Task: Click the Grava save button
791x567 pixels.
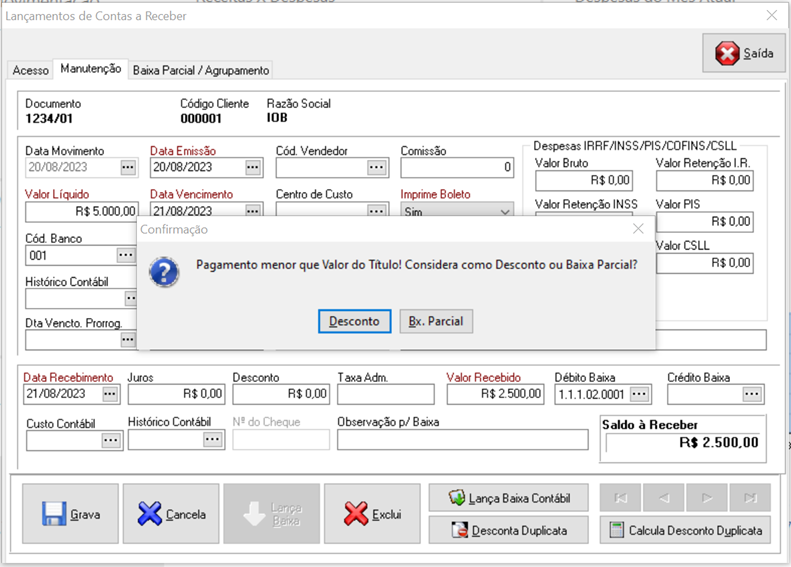Action: point(70,514)
